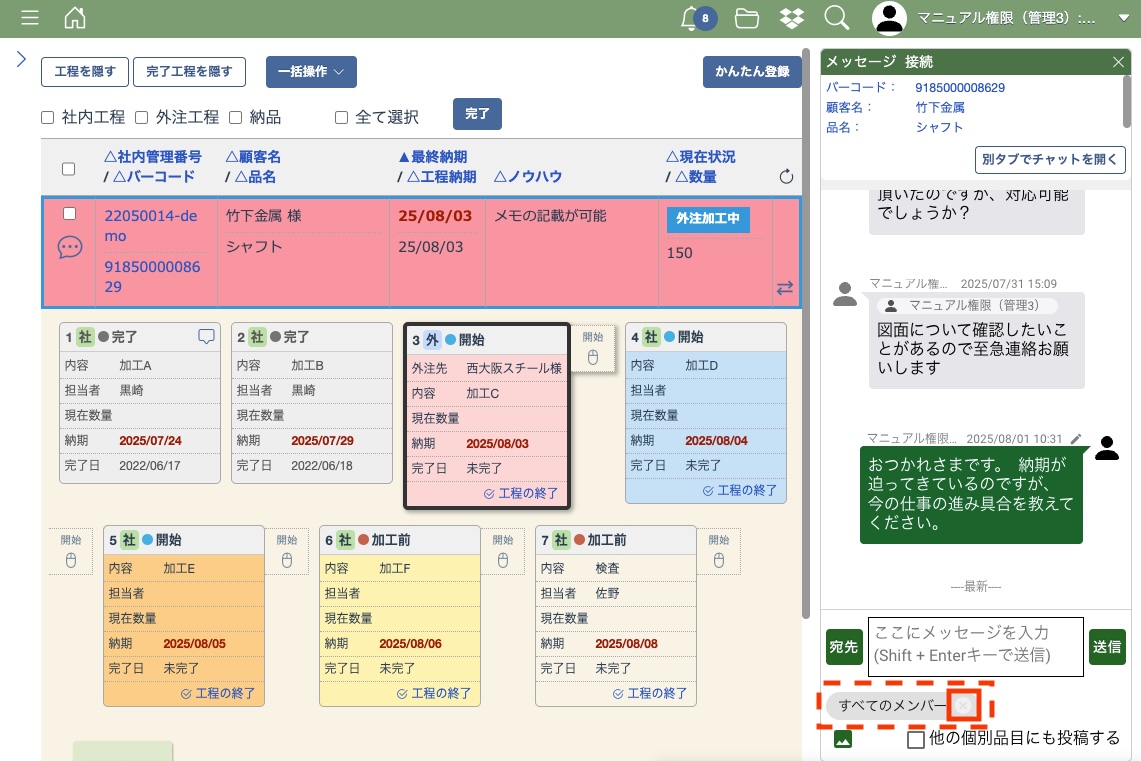Click the かんたん登録 button
1141x761 pixels.
point(752,72)
